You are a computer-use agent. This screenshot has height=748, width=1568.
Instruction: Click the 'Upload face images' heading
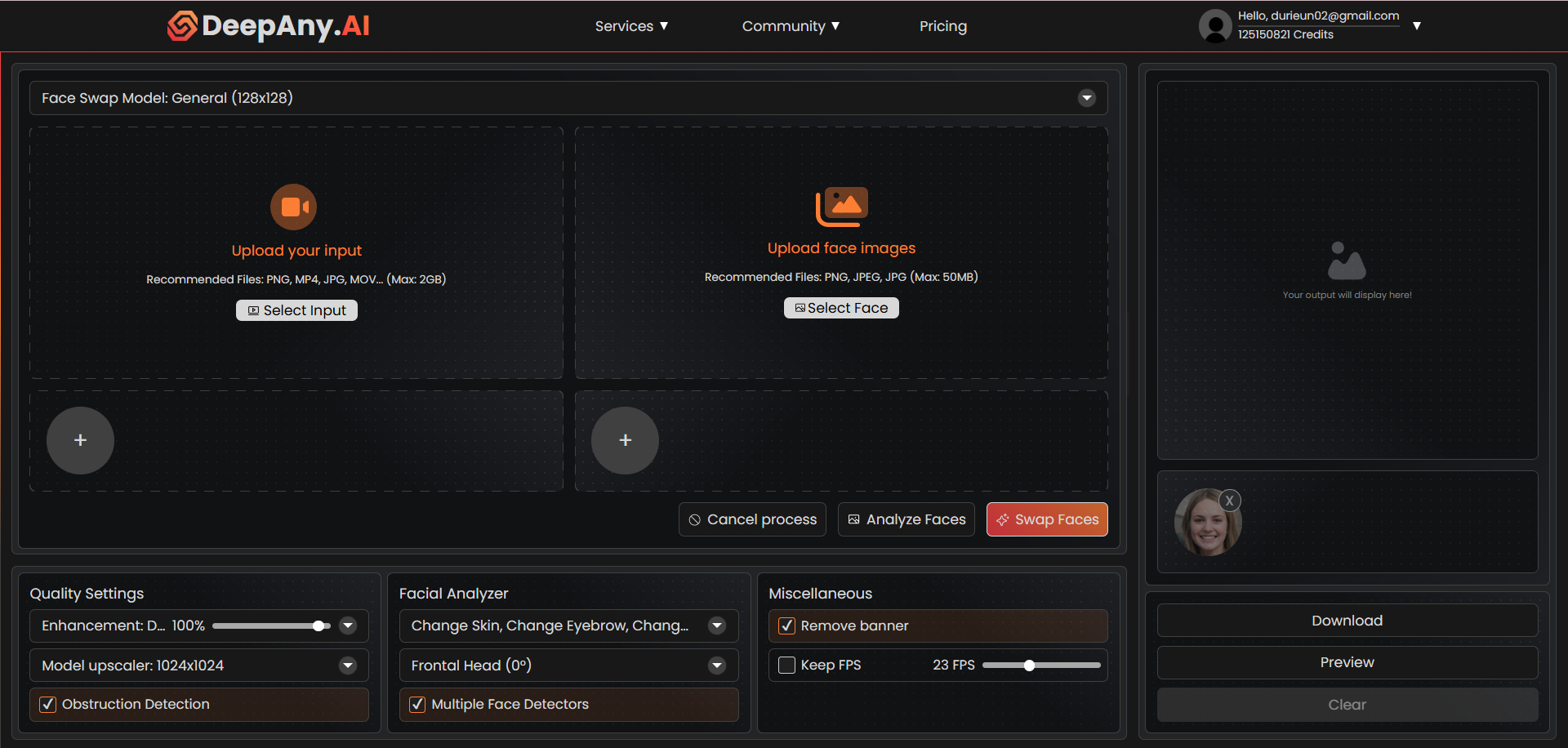tap(841, 248)
